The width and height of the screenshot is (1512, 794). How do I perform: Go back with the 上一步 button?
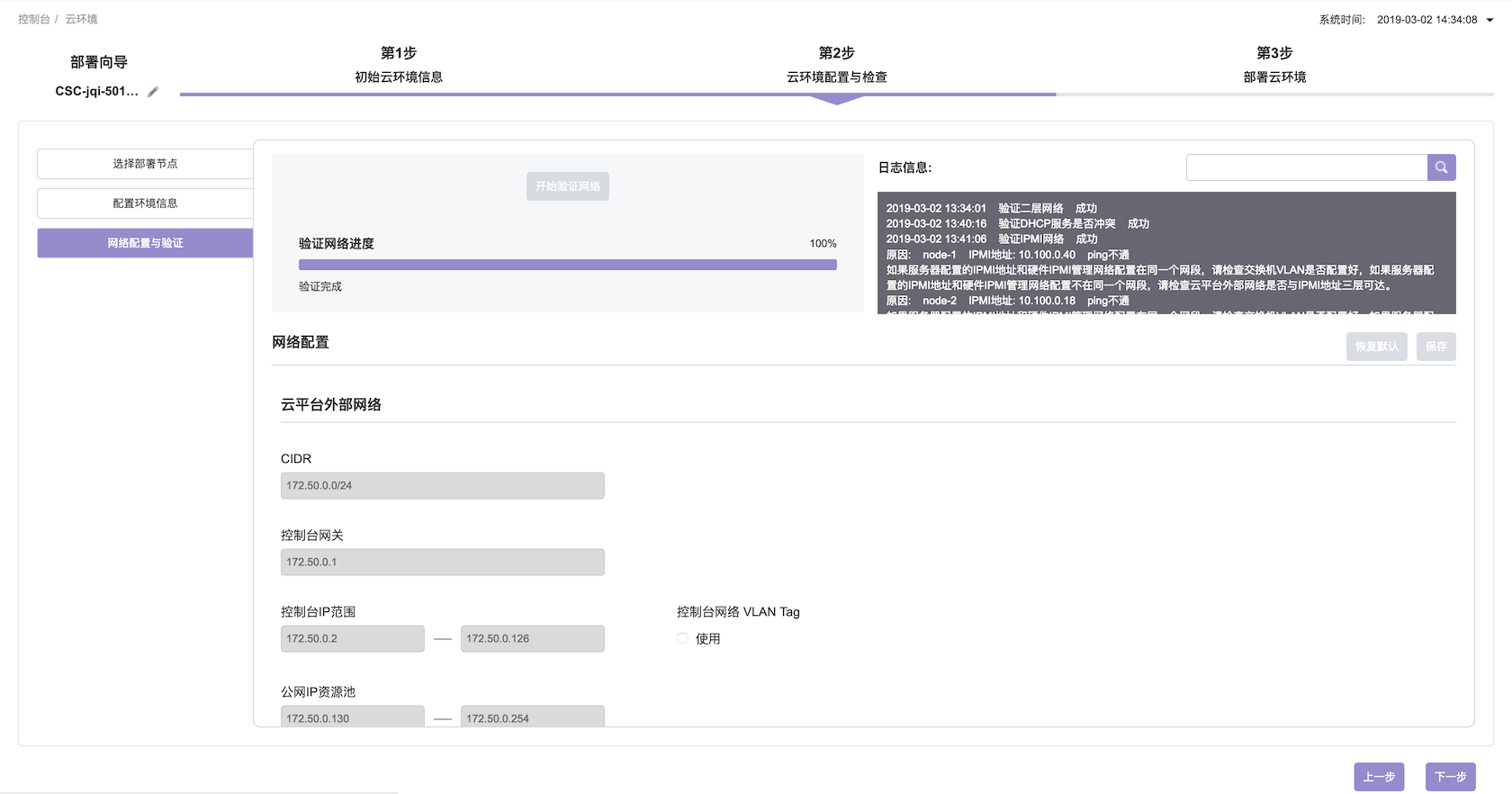pos(1378,777)
